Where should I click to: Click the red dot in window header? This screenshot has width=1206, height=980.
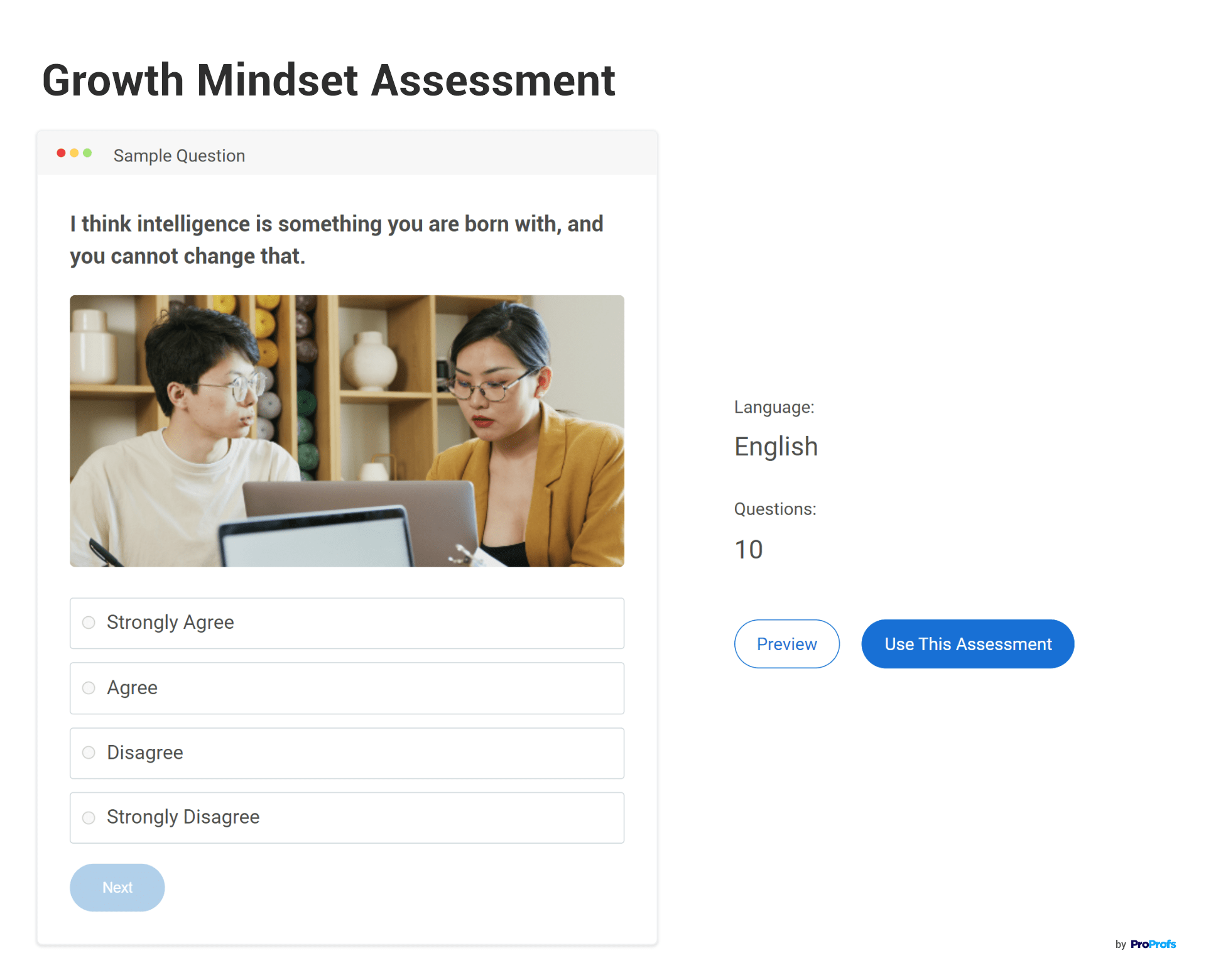(61, 153)
